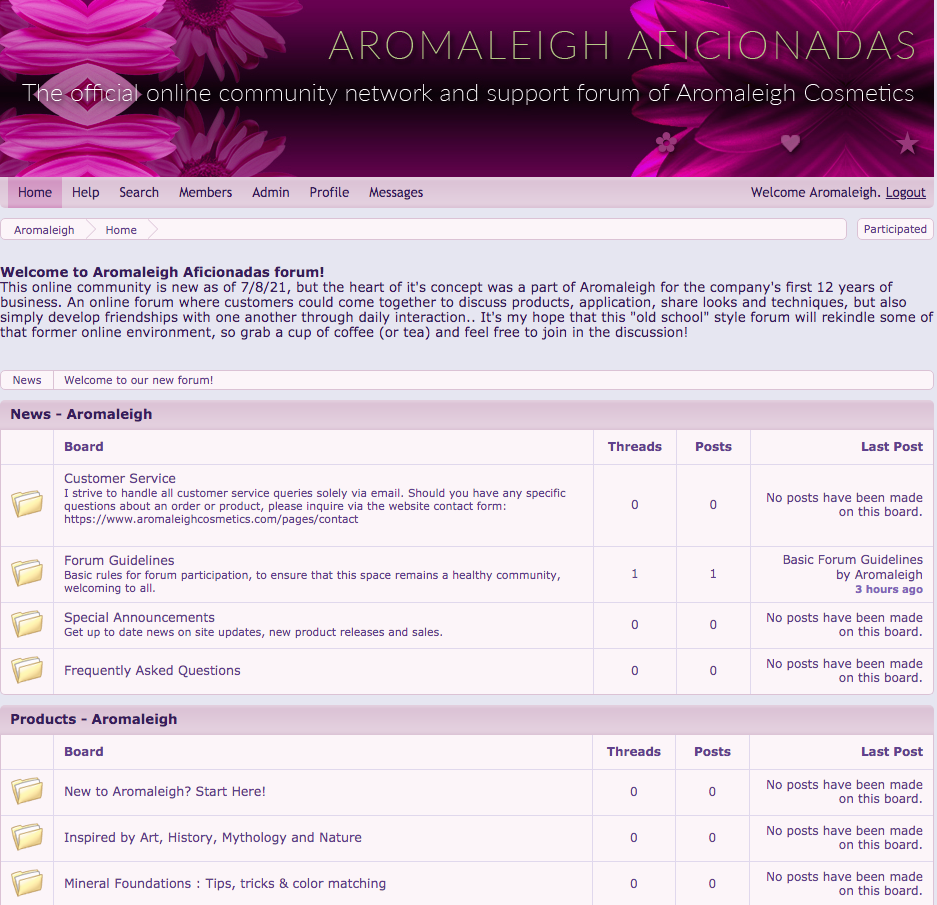
Task: Open the Messages menu item
Action: point(396,192)
